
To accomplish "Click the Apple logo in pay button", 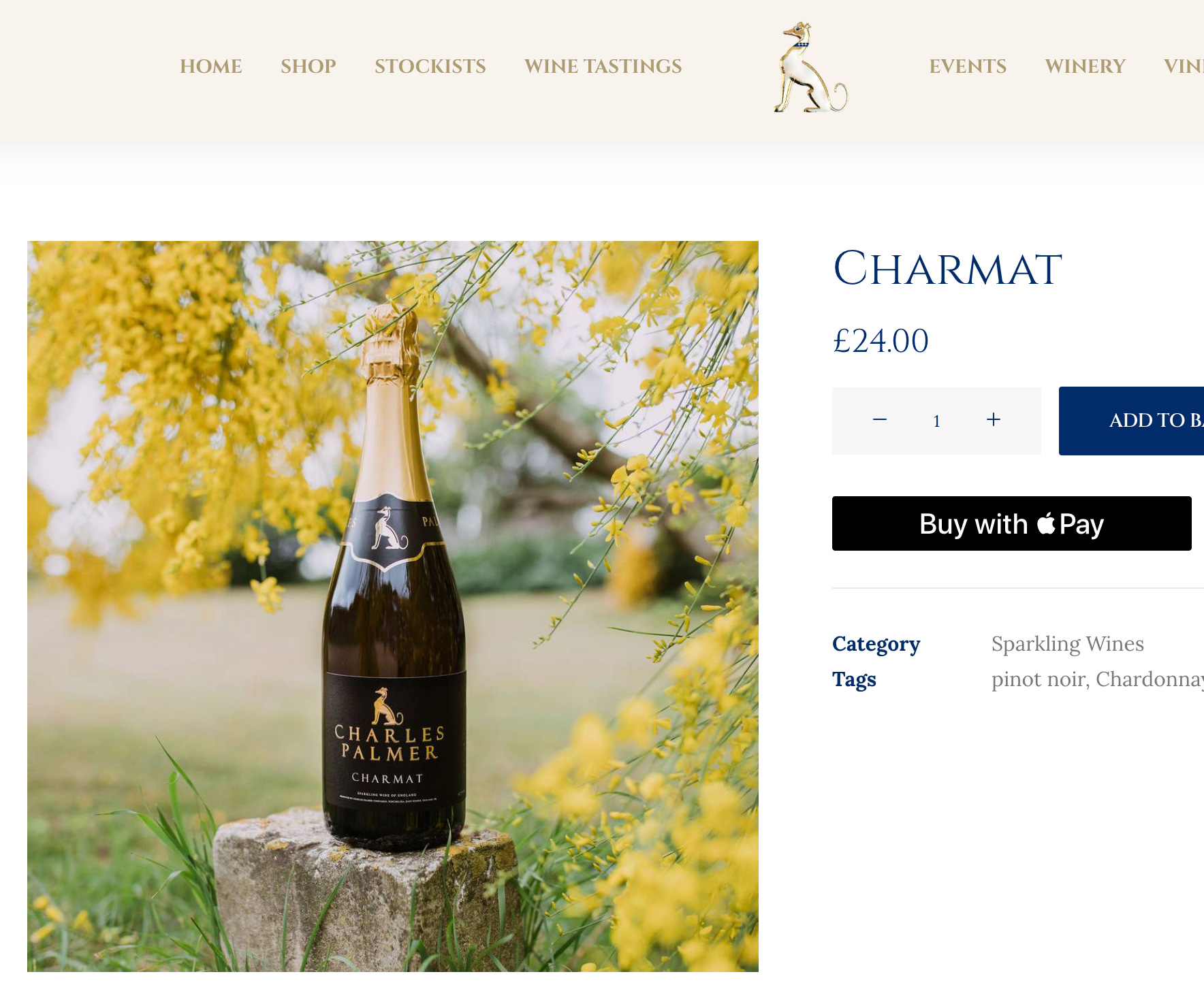I will (1046, 523).
